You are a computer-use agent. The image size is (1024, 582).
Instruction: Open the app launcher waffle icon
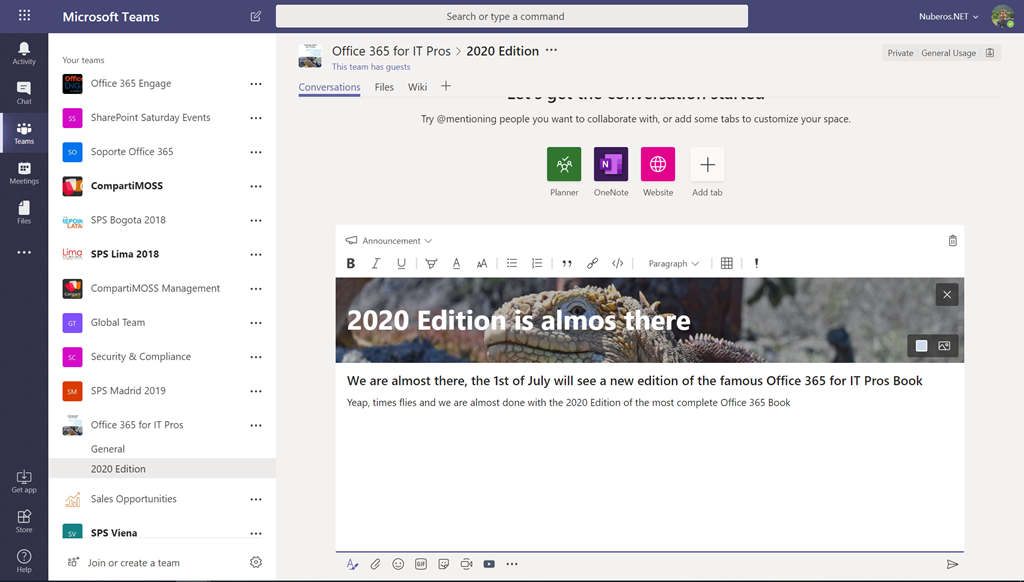click(24, 15)
